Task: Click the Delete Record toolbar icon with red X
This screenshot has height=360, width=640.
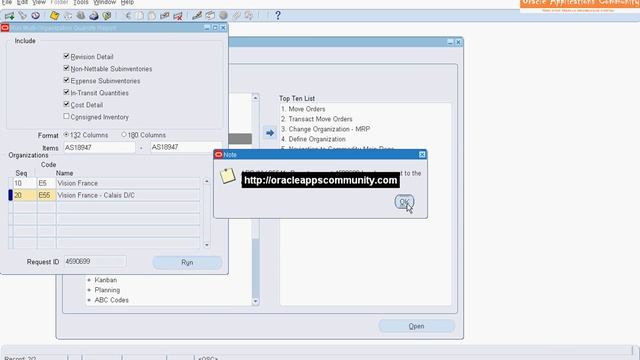Action: pos(178,16)
